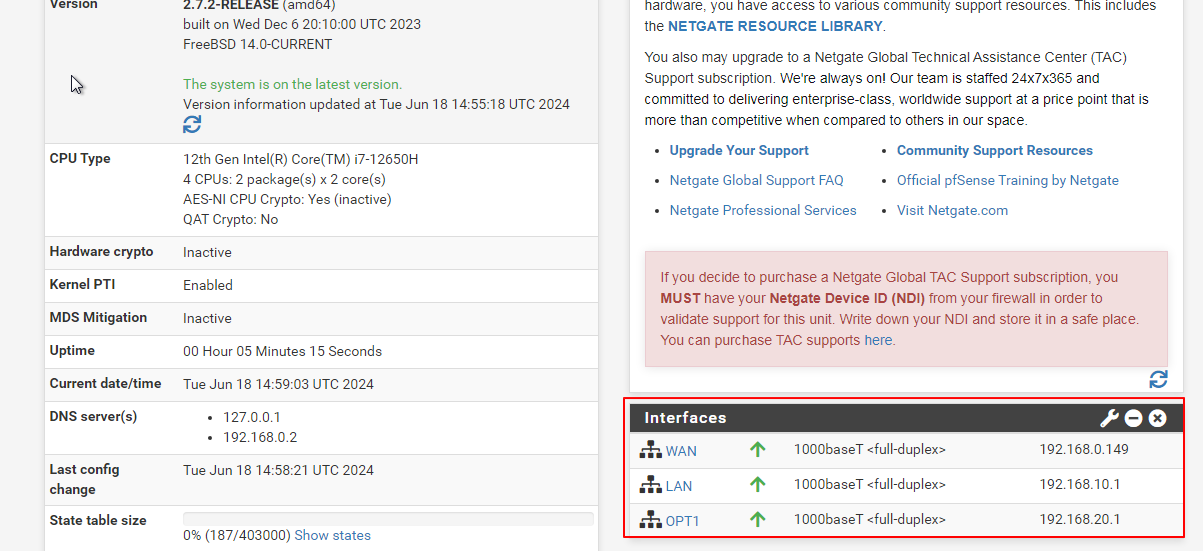Viewport: 1203px width, 551px height.
Task: Select the WAN IP 192.168.0.149
Action: coord(1084,449)
